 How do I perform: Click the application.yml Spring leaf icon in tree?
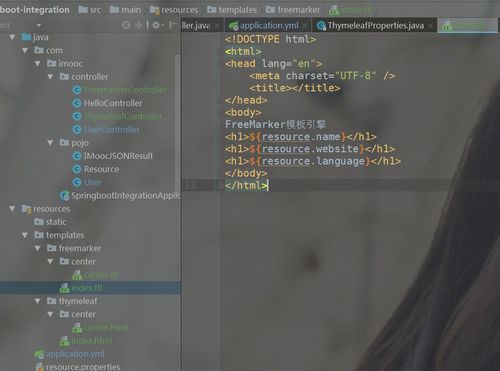click(x=39, y=354)
